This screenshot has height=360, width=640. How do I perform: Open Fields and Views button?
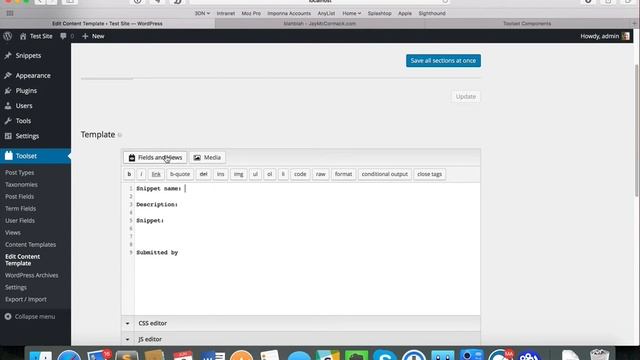click(155, 158)
